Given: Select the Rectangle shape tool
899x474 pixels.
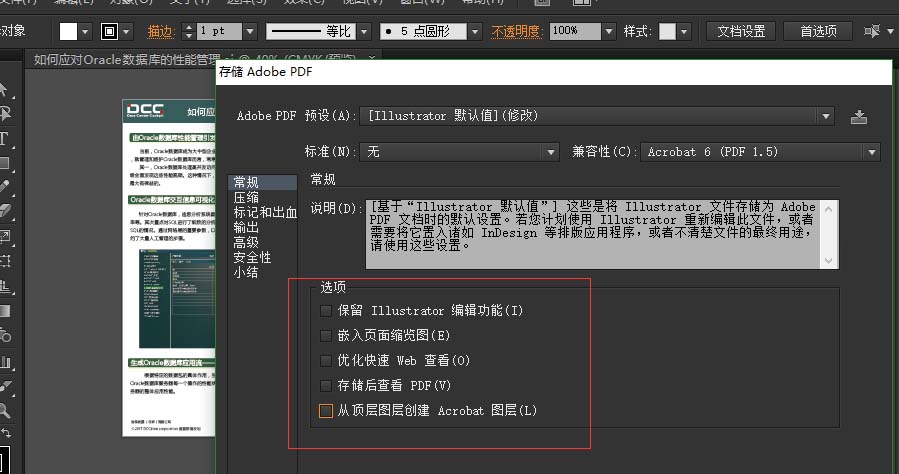Looking at the screenshot, I should (x=5, y=163).
